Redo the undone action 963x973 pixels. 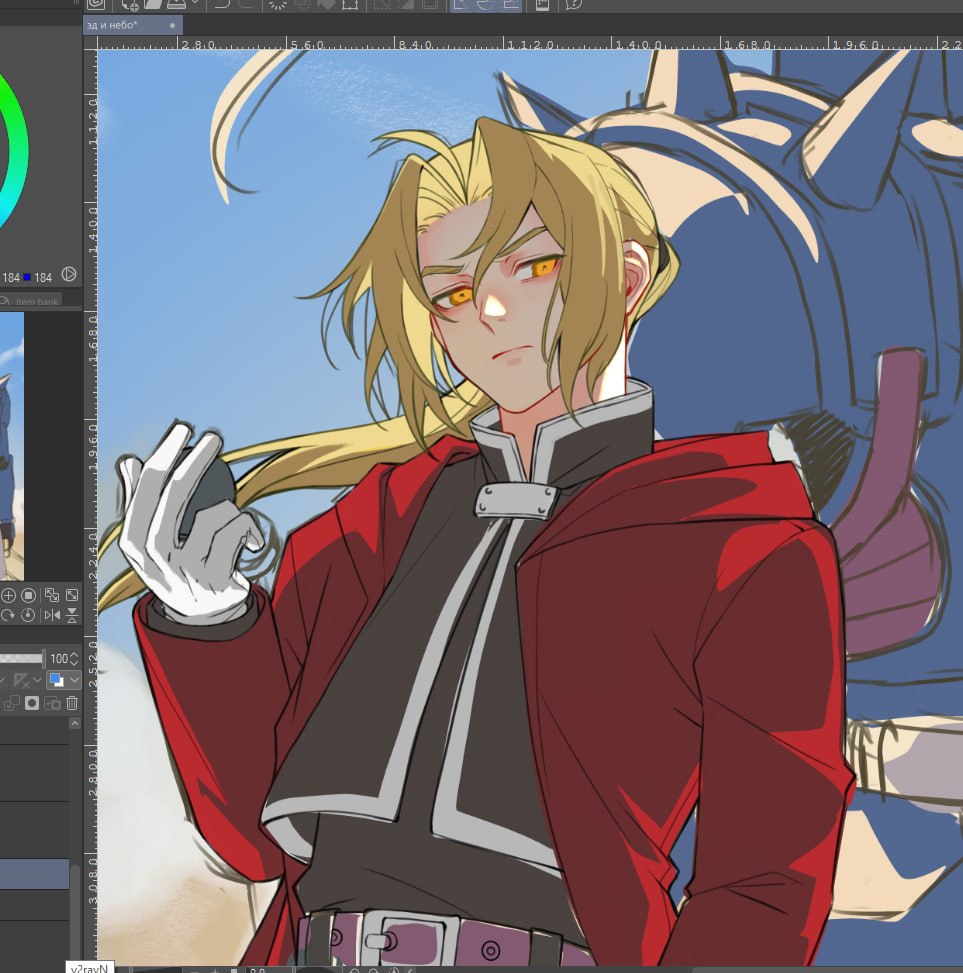pyautogui.click(x=246, y=4)
